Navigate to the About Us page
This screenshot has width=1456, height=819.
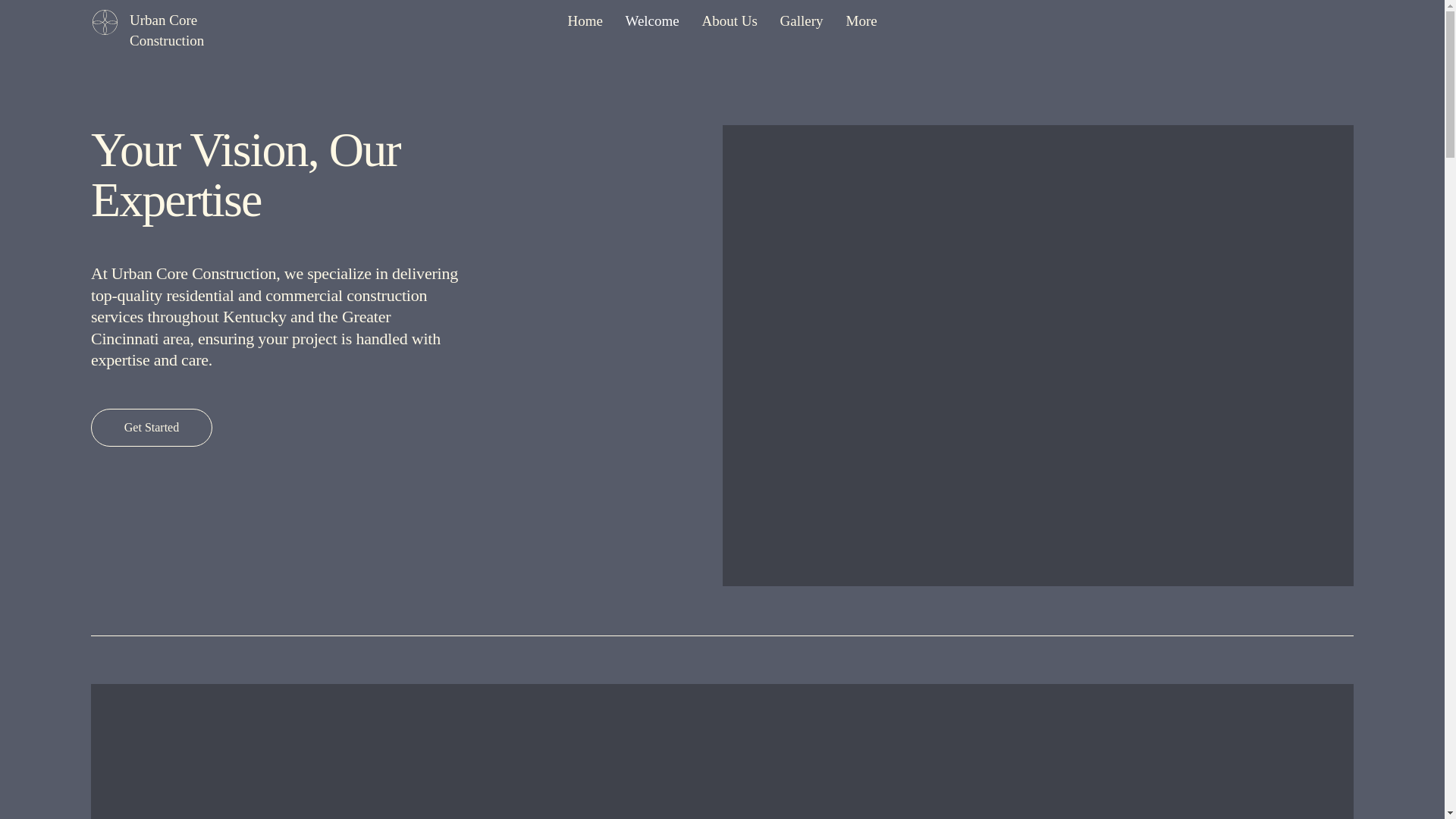click(729, 21)
